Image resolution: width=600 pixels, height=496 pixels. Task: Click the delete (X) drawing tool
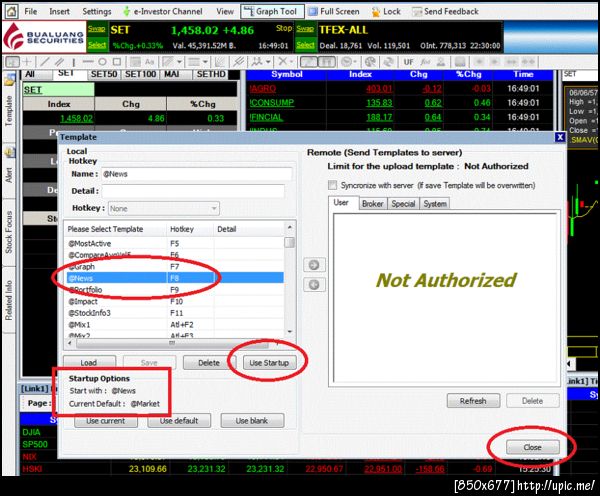(283, 62)
